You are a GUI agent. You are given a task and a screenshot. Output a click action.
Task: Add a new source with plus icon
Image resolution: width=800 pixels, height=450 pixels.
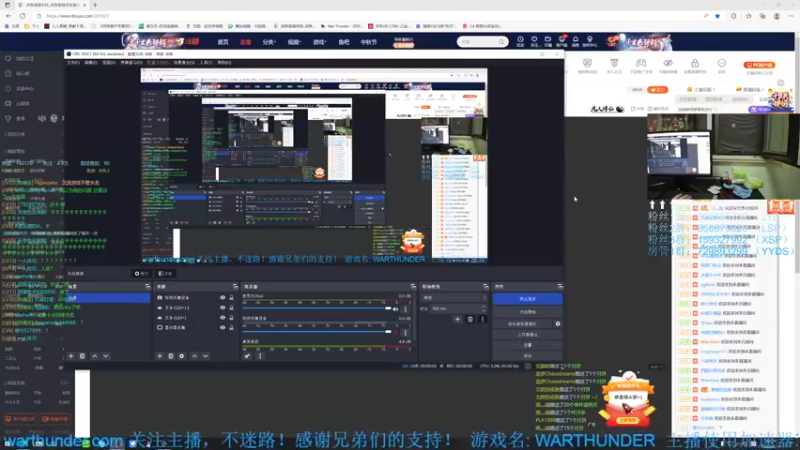coord(160,356)
